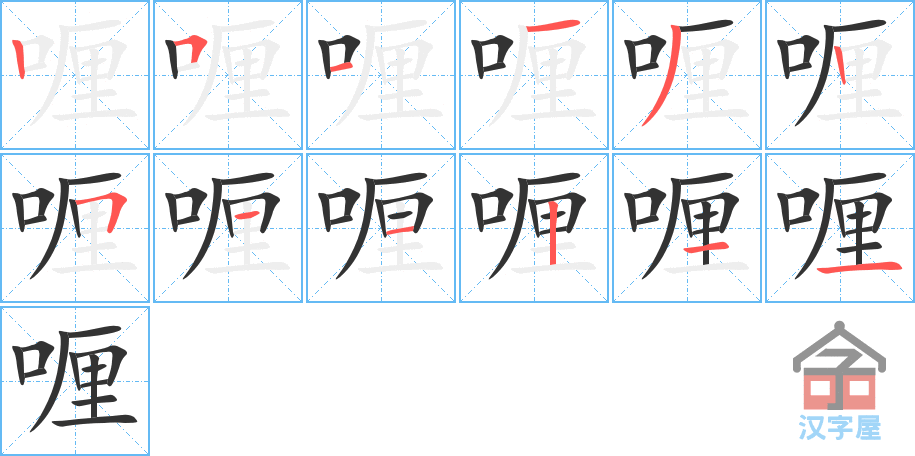Select the first stroke step thumbnail

(75, 75)
